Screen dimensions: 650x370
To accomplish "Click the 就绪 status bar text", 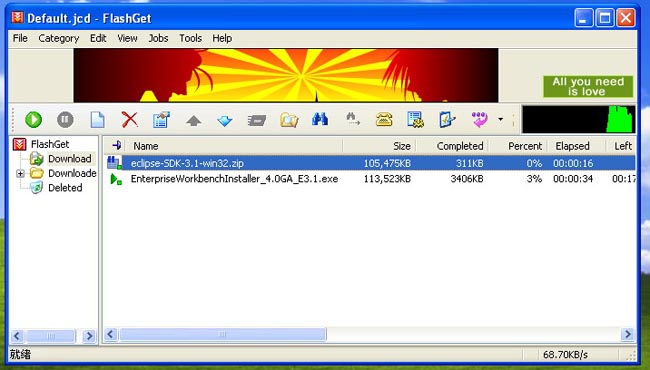I will pos(20,355).
